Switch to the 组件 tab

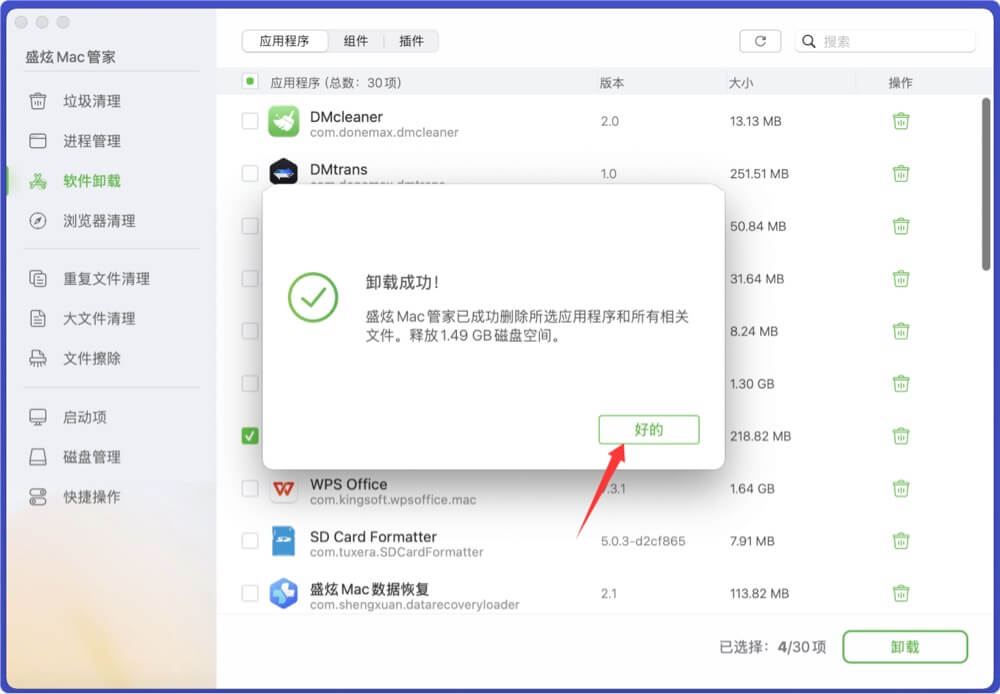(x=357, y=41)
